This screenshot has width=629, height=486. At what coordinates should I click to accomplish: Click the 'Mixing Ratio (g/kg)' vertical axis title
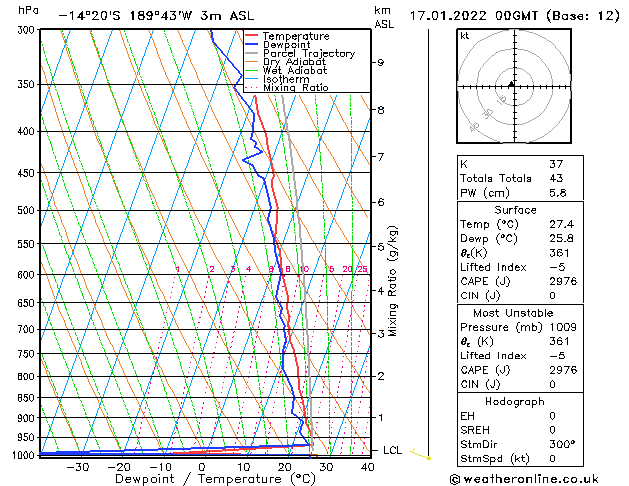[392, 281]
